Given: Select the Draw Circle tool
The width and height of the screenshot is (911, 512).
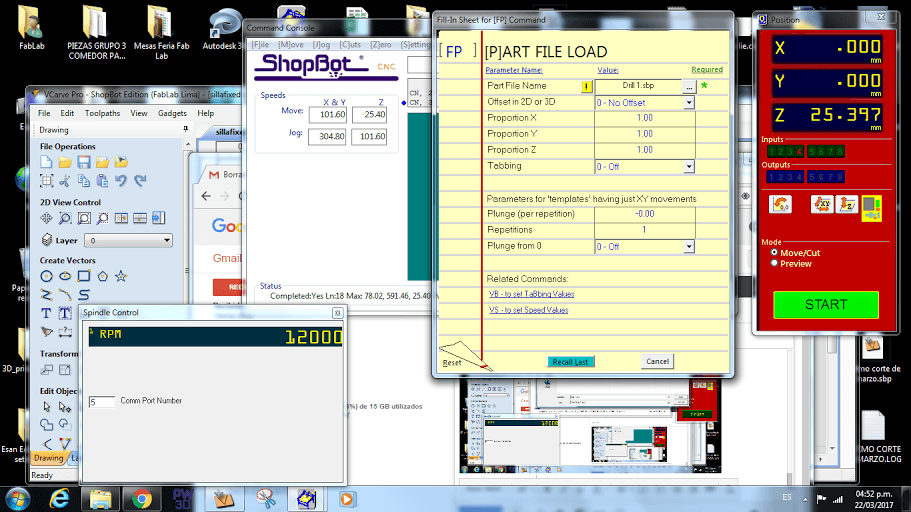Looking at the screenshot, I should (x=46, y=276).
